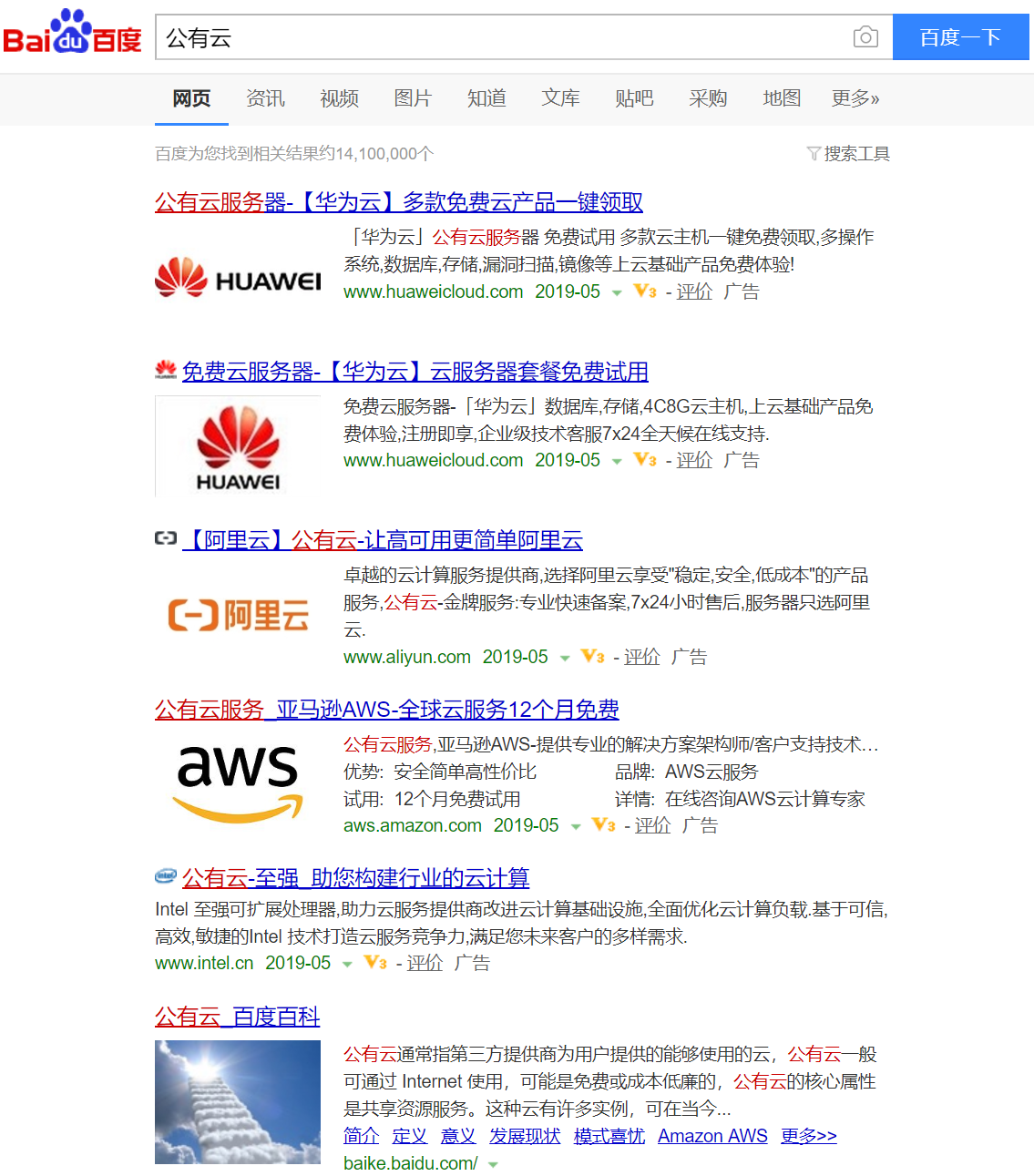Click the www.intel.cn URL text
The image size is (1034, 1176).
[x=204, y=963]
